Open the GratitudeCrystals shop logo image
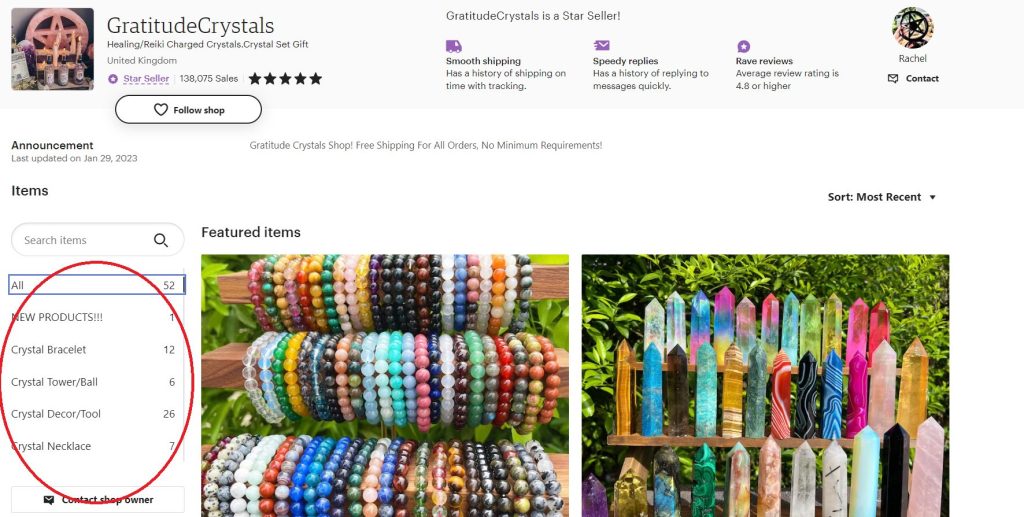This screenshot has height=517, width=1024. (x=52, y=49)
